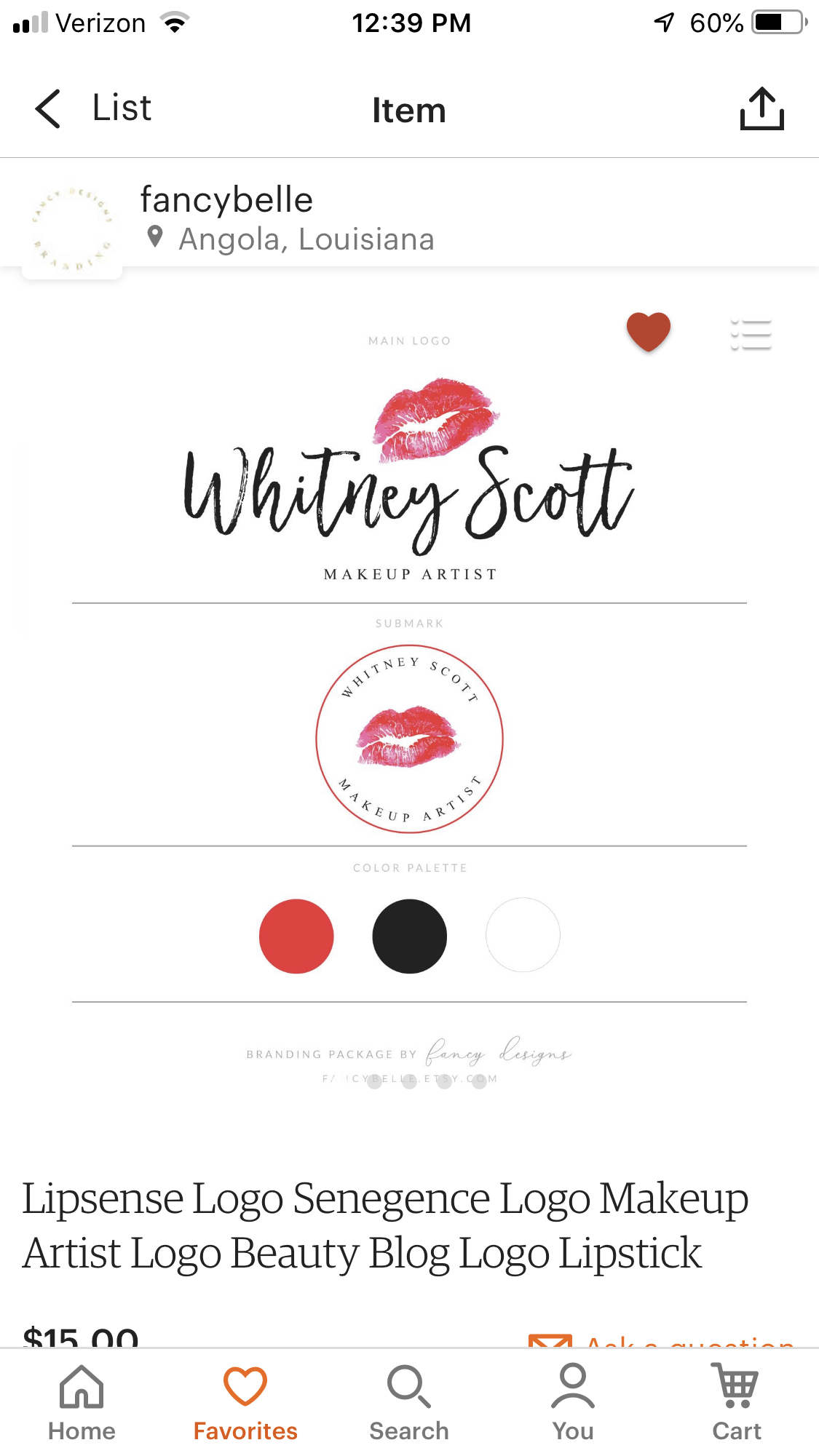Tap the Ask a question link

coord(661,1340)
